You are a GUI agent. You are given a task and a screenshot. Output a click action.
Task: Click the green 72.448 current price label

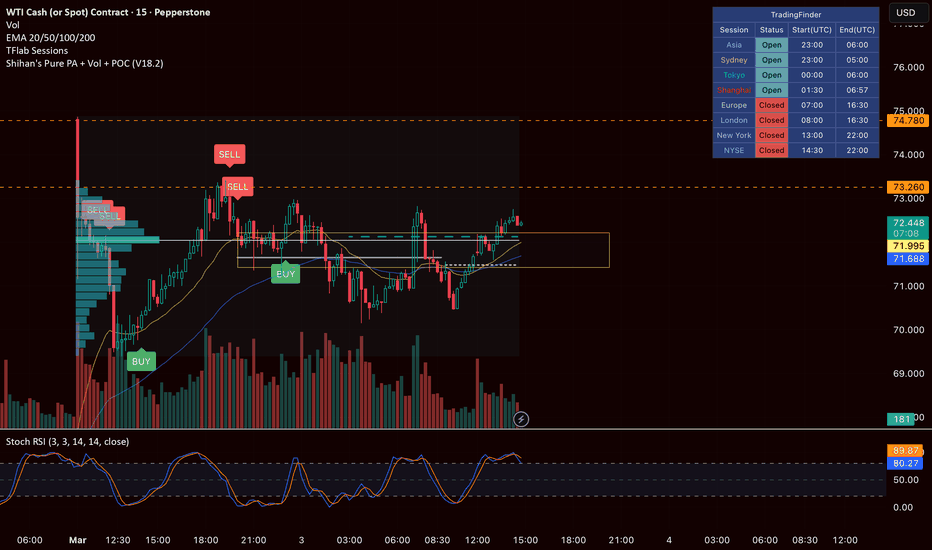point(908,223)
